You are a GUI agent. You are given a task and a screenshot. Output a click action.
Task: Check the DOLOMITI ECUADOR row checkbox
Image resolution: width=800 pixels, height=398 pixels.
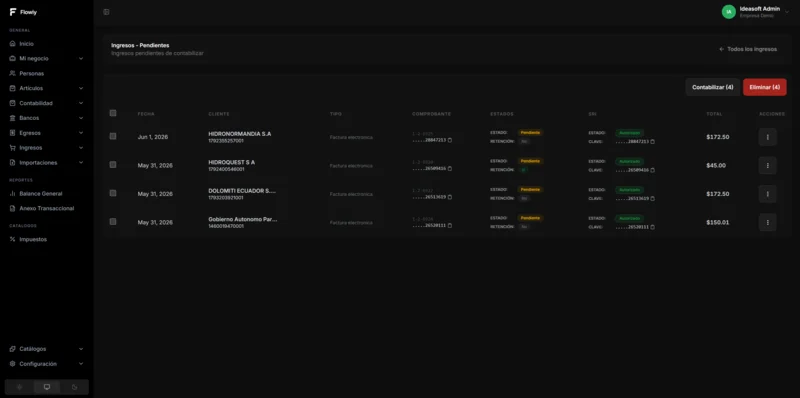113,193
